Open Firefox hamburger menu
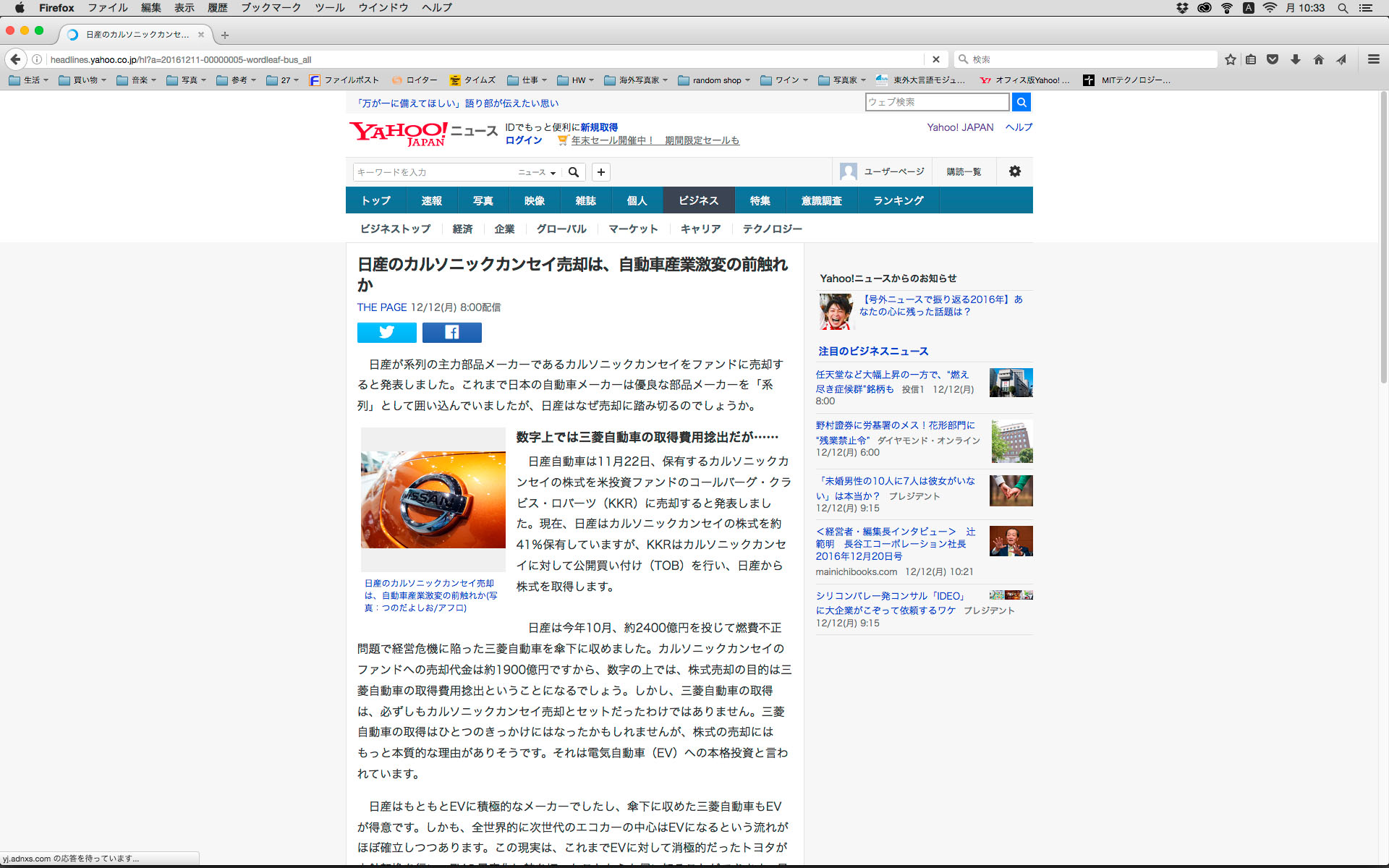Viewport: 1389px width, 868px height. pos(1373,59)
